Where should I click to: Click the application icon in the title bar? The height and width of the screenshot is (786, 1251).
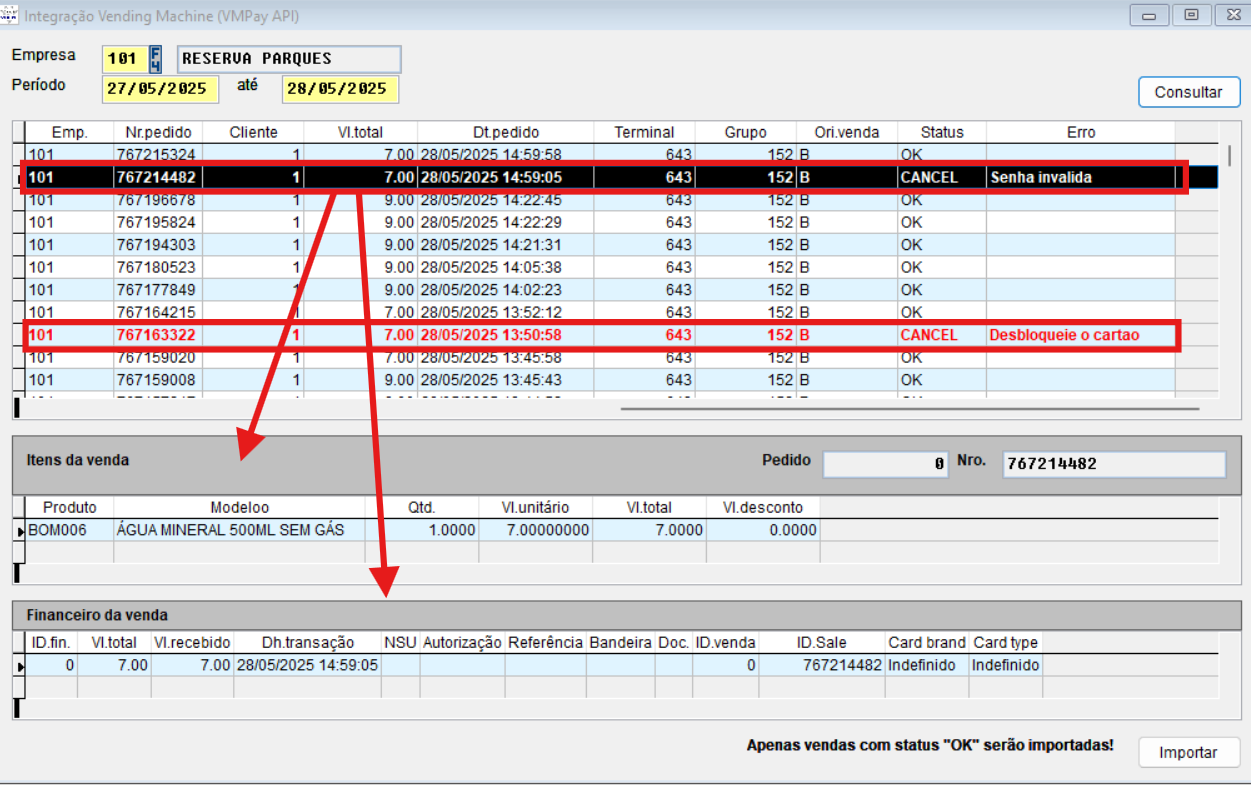(x=10, y=16)
